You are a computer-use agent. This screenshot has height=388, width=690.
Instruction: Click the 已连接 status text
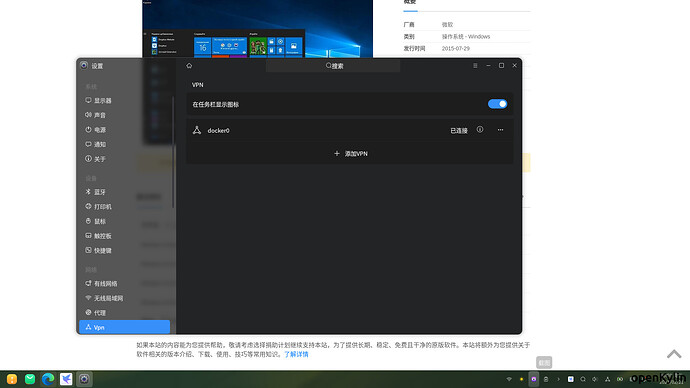(459, 131)
